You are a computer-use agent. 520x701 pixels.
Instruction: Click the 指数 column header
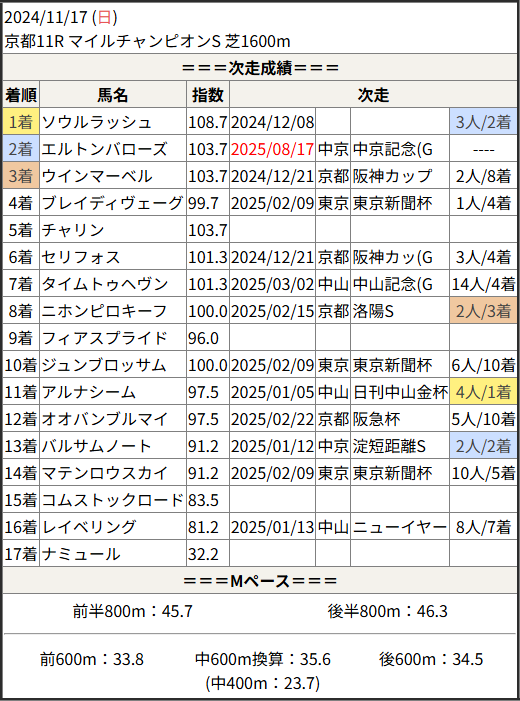(207, 95)
